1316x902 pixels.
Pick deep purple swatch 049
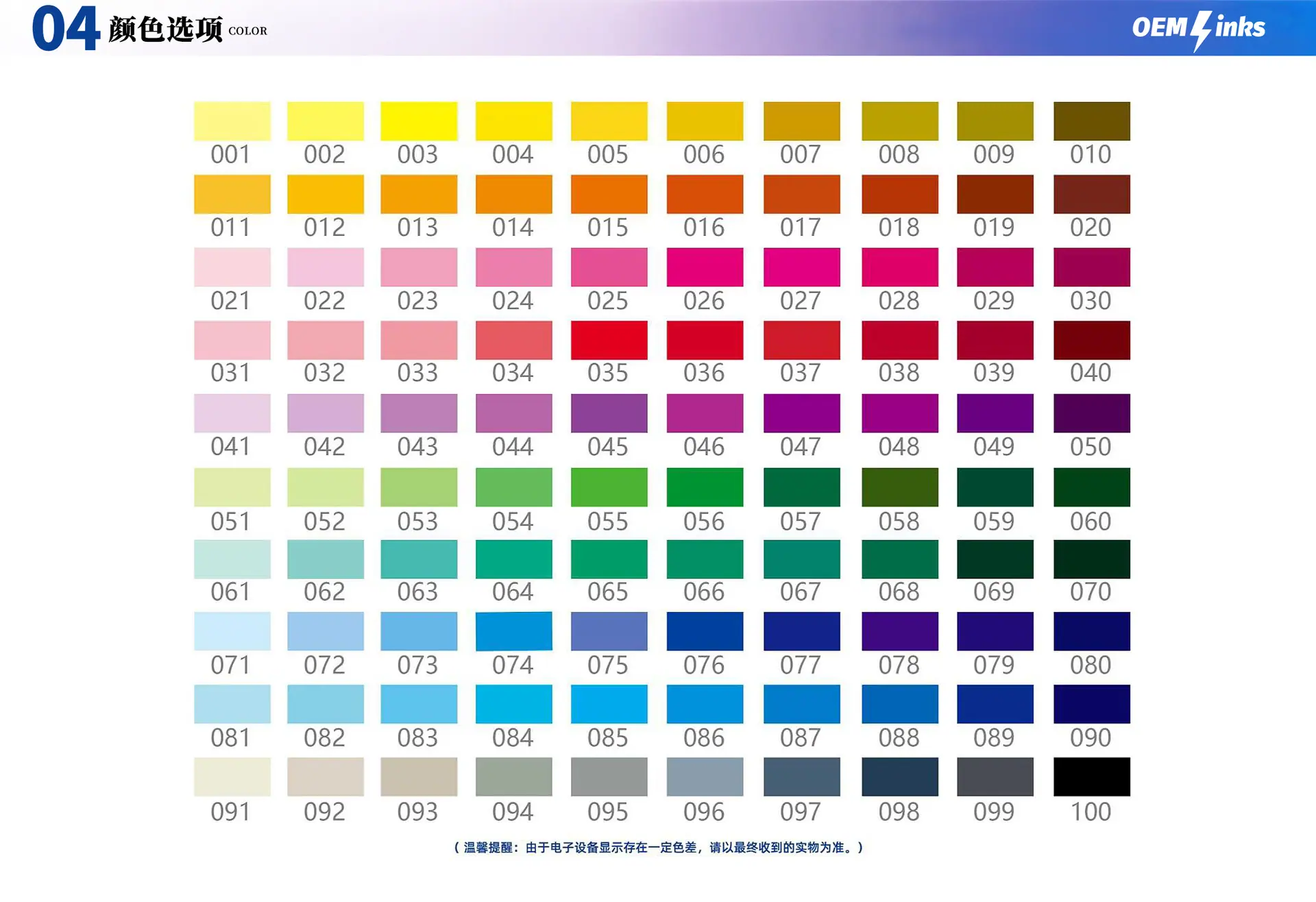[995, 413]
